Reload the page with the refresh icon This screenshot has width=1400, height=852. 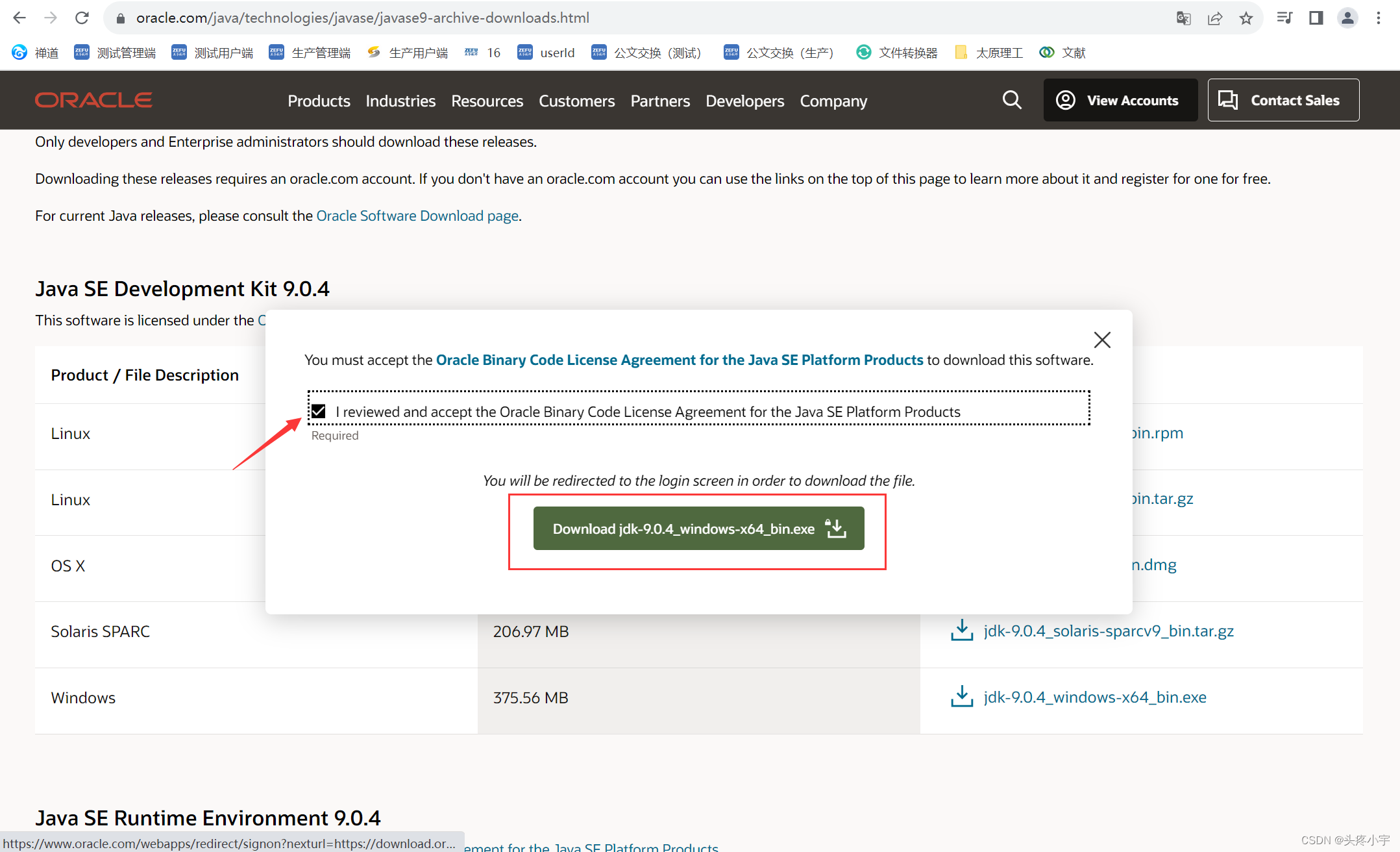pyautogui.click(x=82, y=18)
